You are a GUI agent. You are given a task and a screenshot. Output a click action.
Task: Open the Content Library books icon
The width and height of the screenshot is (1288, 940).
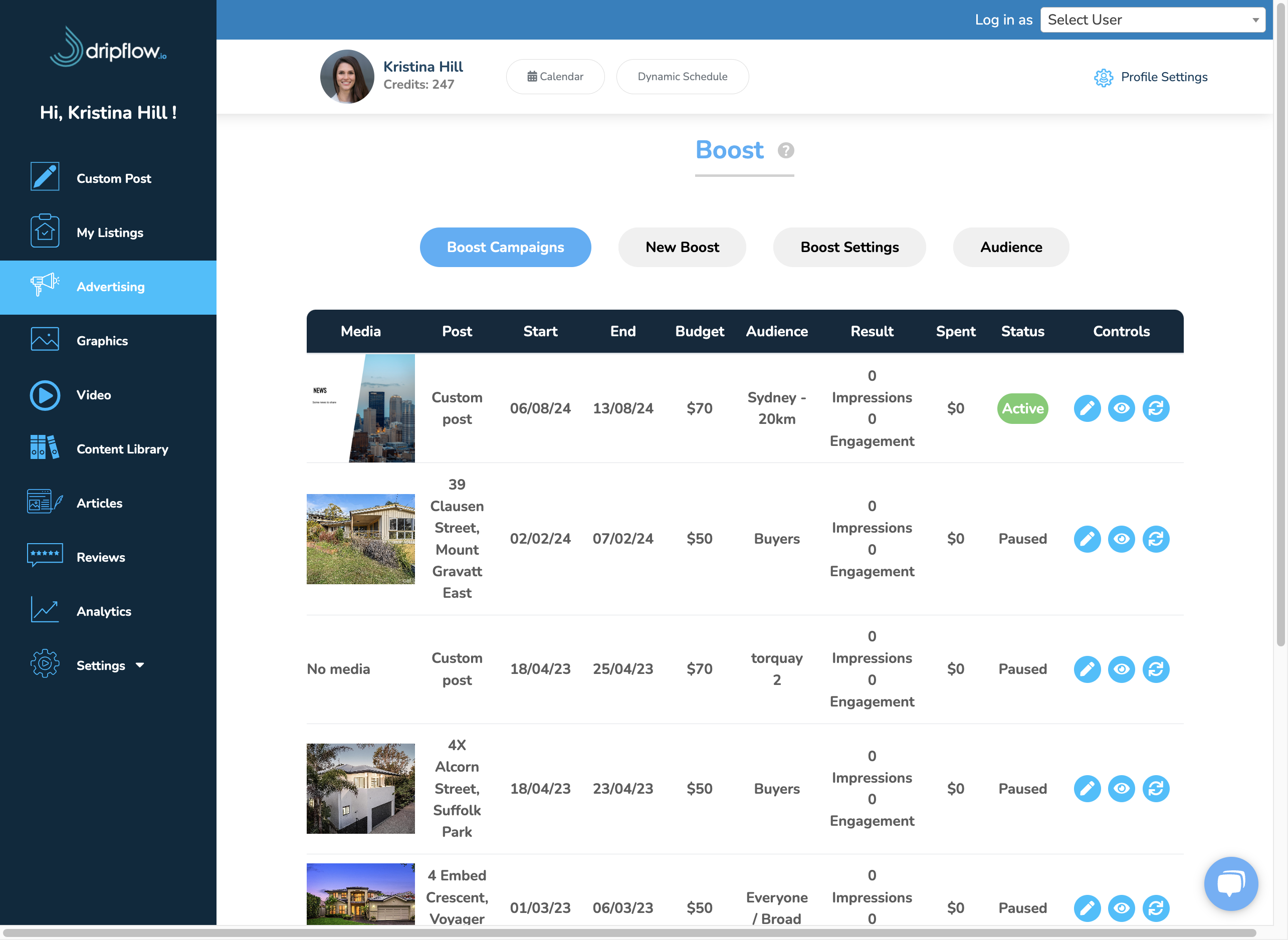click(45, 447)
